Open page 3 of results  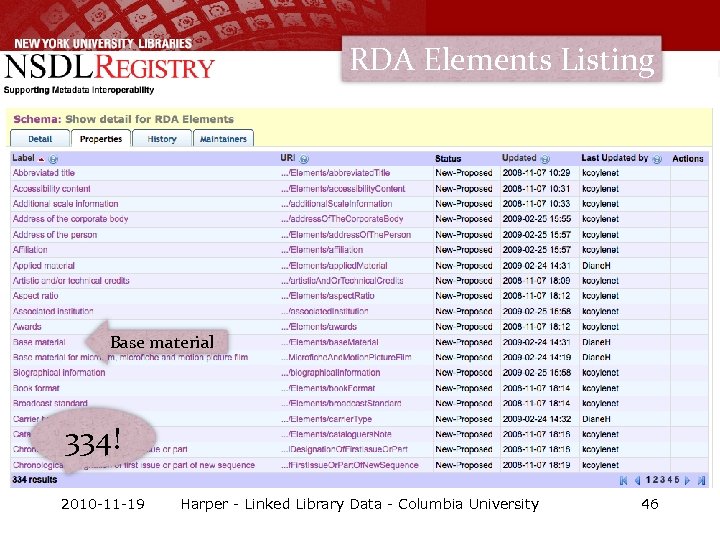tap(663, 480)
